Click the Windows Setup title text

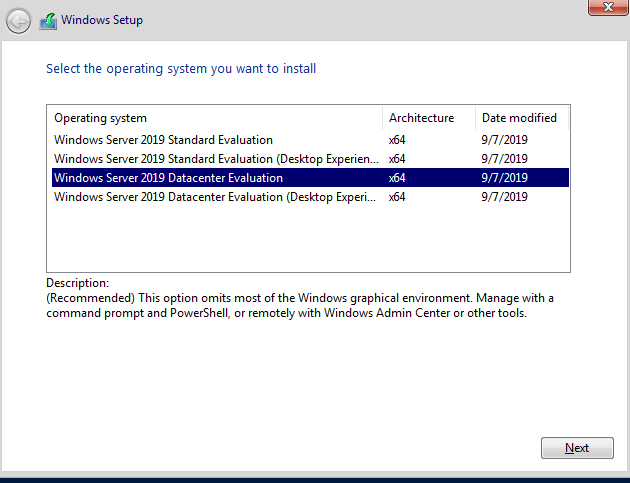pyautogui.click(x=102, y=20)
